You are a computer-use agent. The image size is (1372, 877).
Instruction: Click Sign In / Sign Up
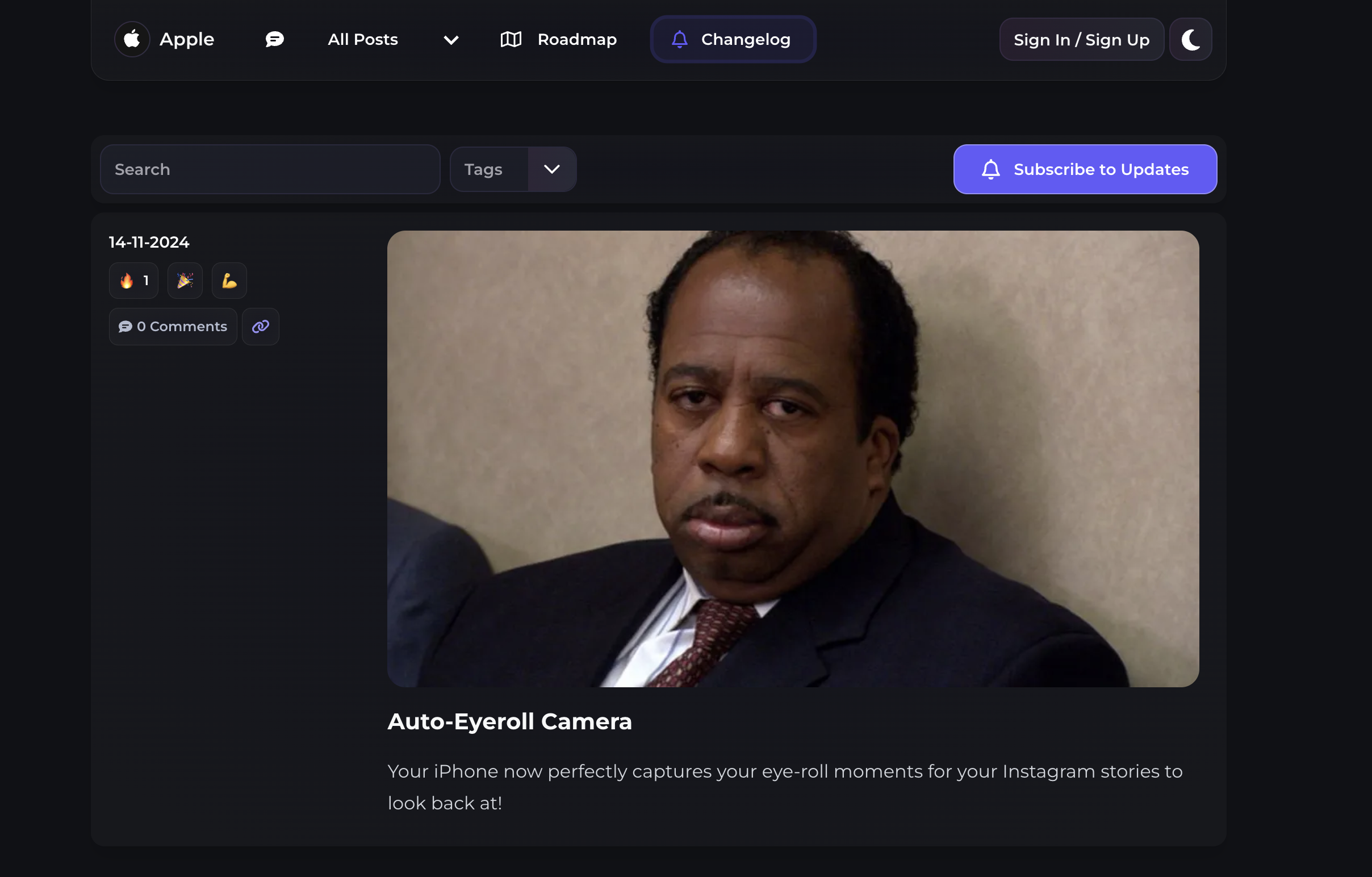pos(1081,39)
